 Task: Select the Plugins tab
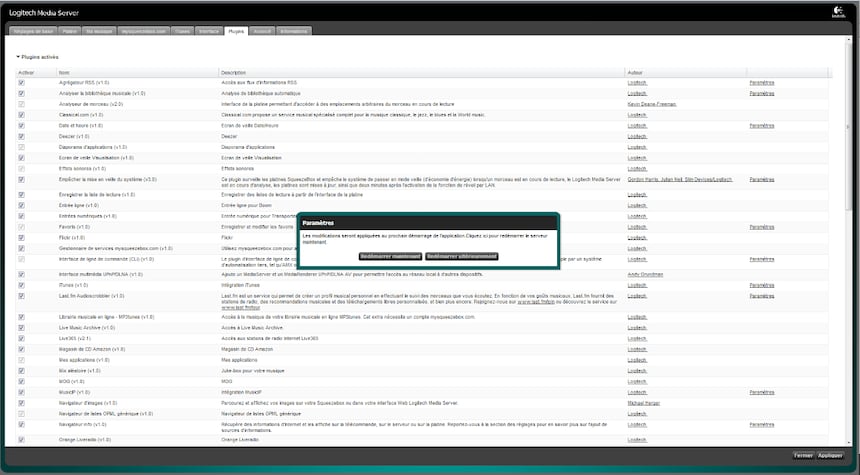pyautogui.click(x=236, y=31)
